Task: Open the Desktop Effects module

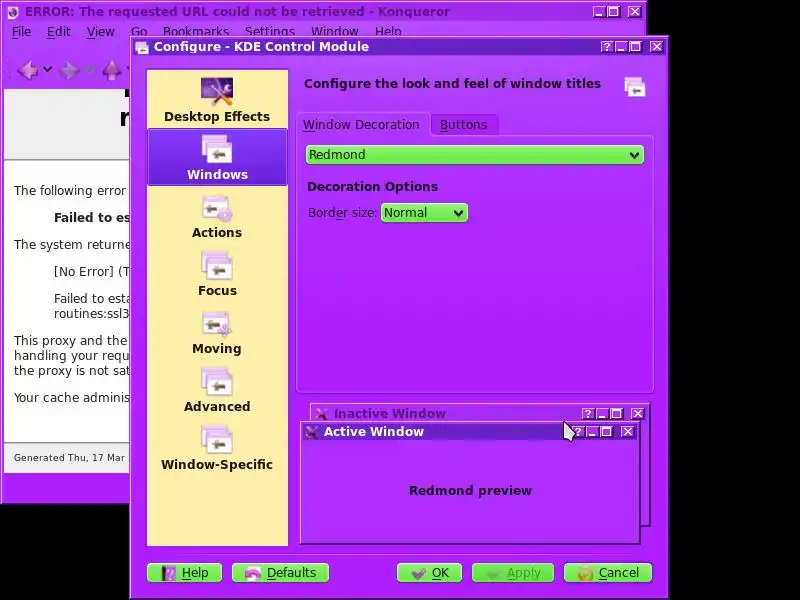Action: [x=217, y=100]
